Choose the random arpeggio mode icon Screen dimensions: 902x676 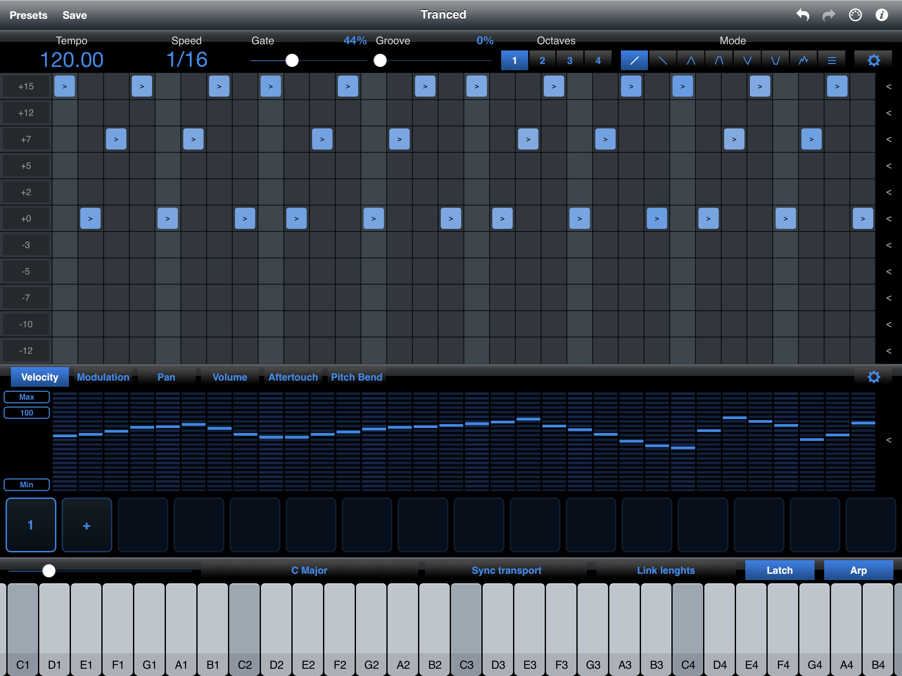click(803, 60)
